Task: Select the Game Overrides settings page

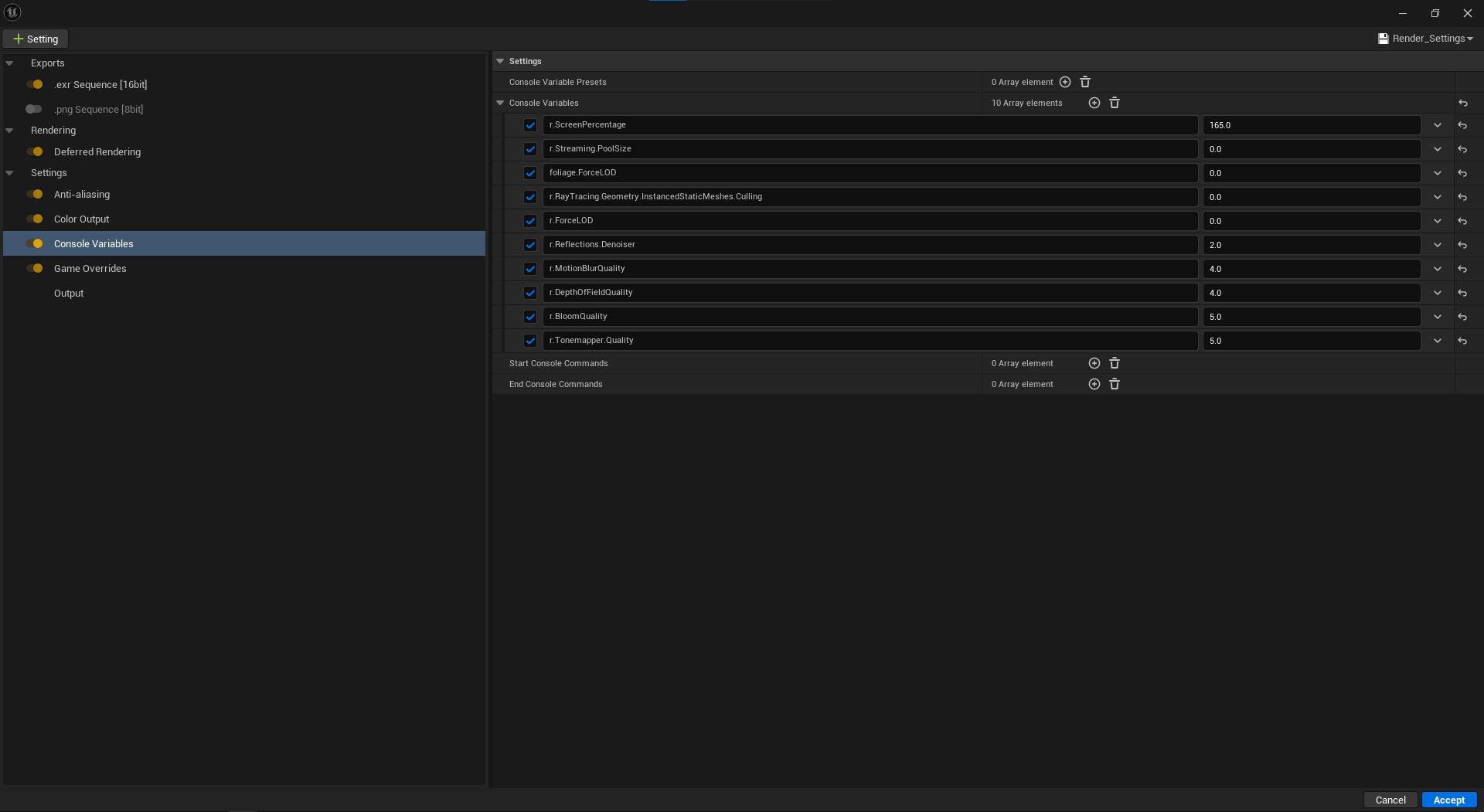Action: pos(90,268)
